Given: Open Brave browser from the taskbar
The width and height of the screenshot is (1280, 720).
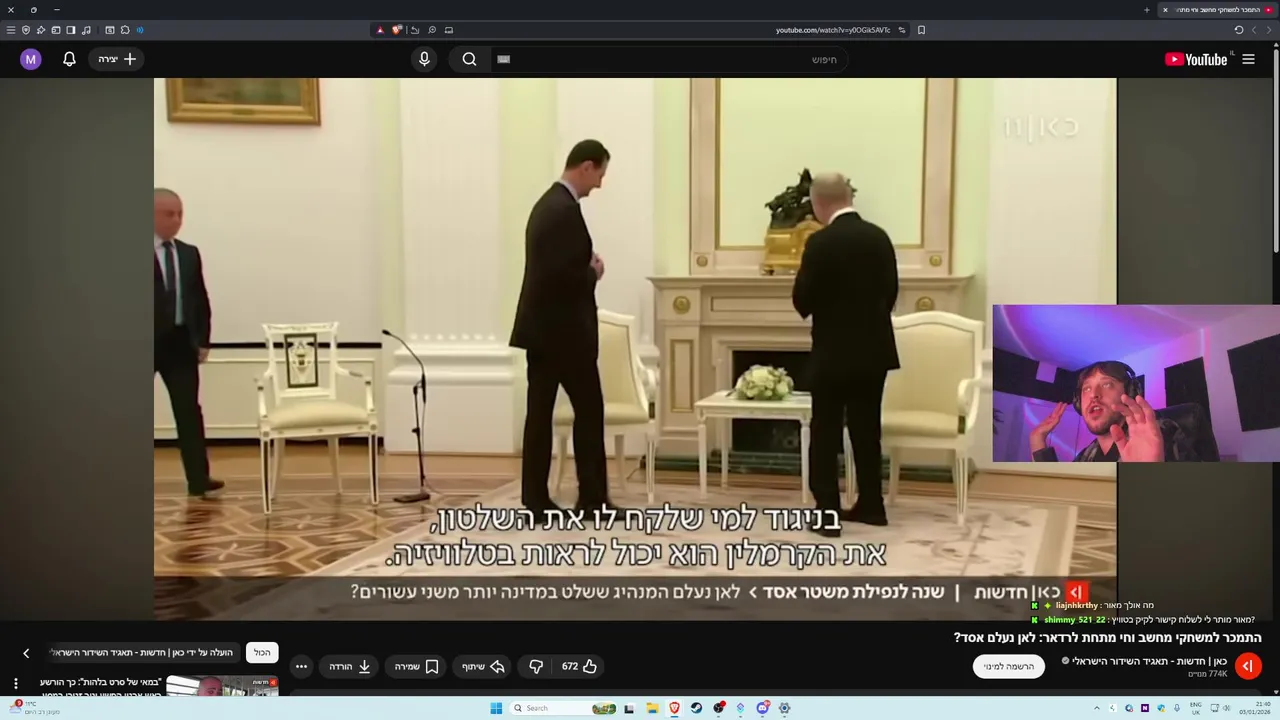Looking at the screenshot, I should tap(674, 708).
